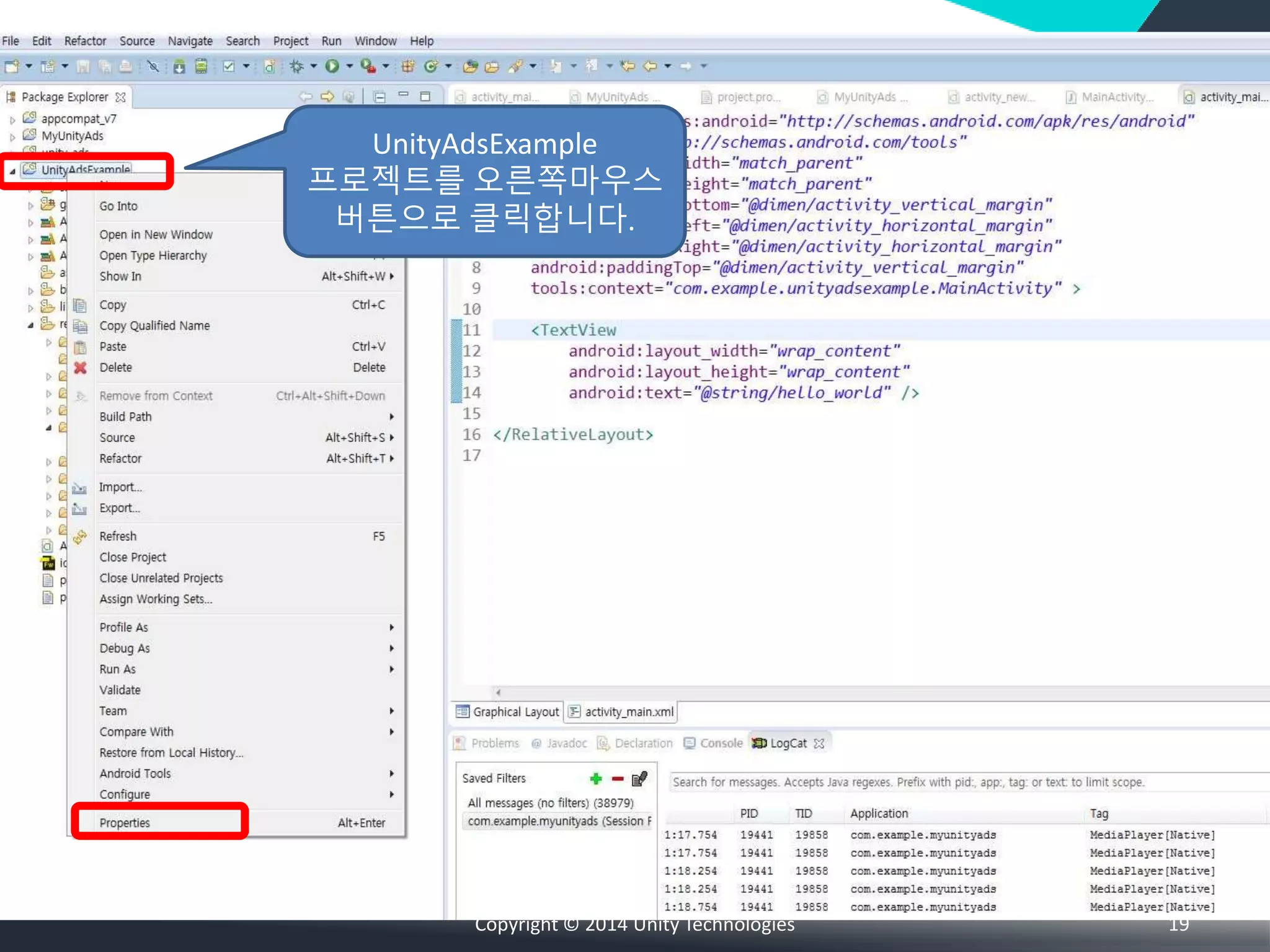Image resolution: width=1270 pixels, height=952 pixels.
Task: Switch to the activity_main.xml source tab
Action: coord(621,712)
